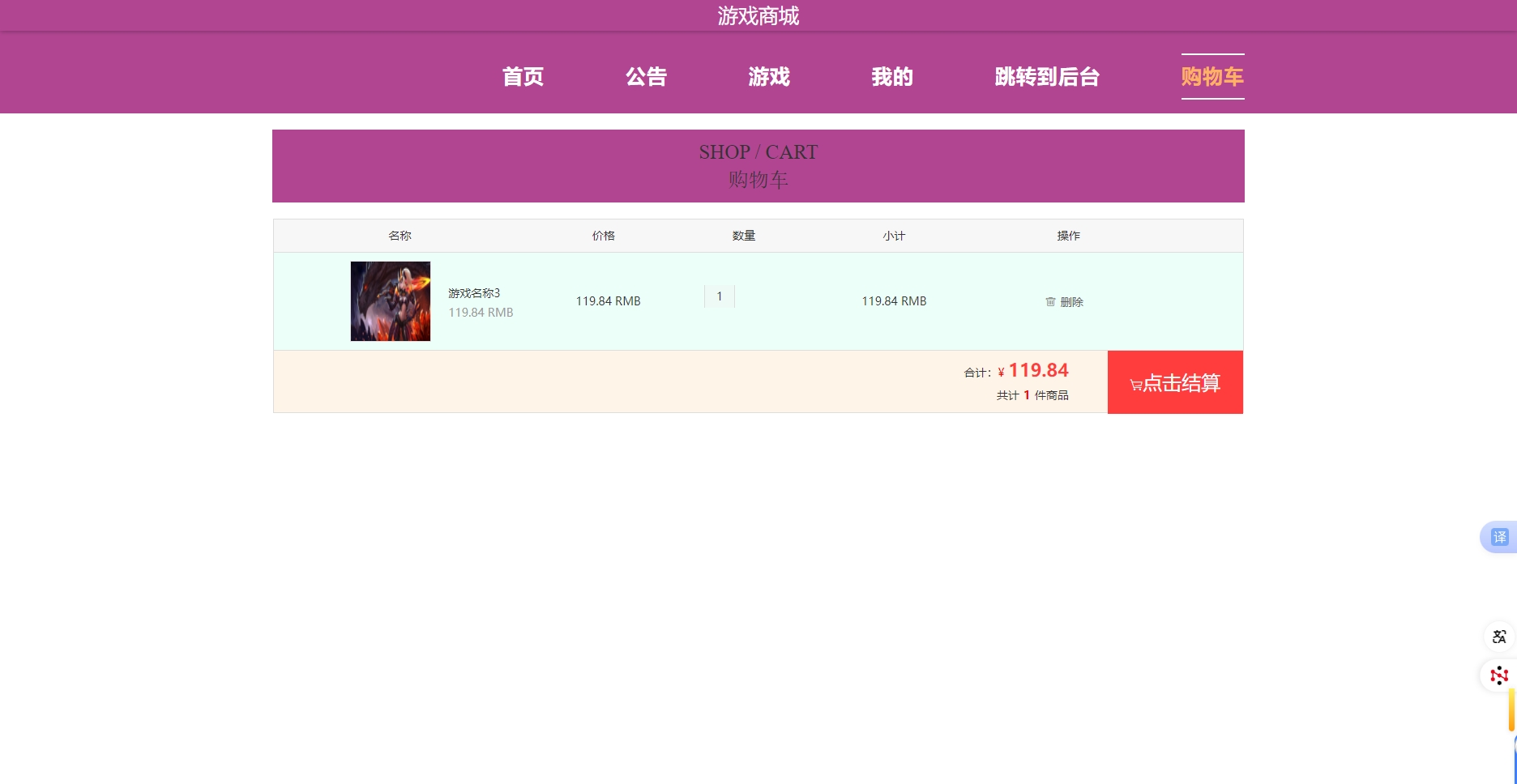The width and height of the screenshot is (1517, 784).
Task: Click the 游戏商城 page title
Action: (757, 16)
